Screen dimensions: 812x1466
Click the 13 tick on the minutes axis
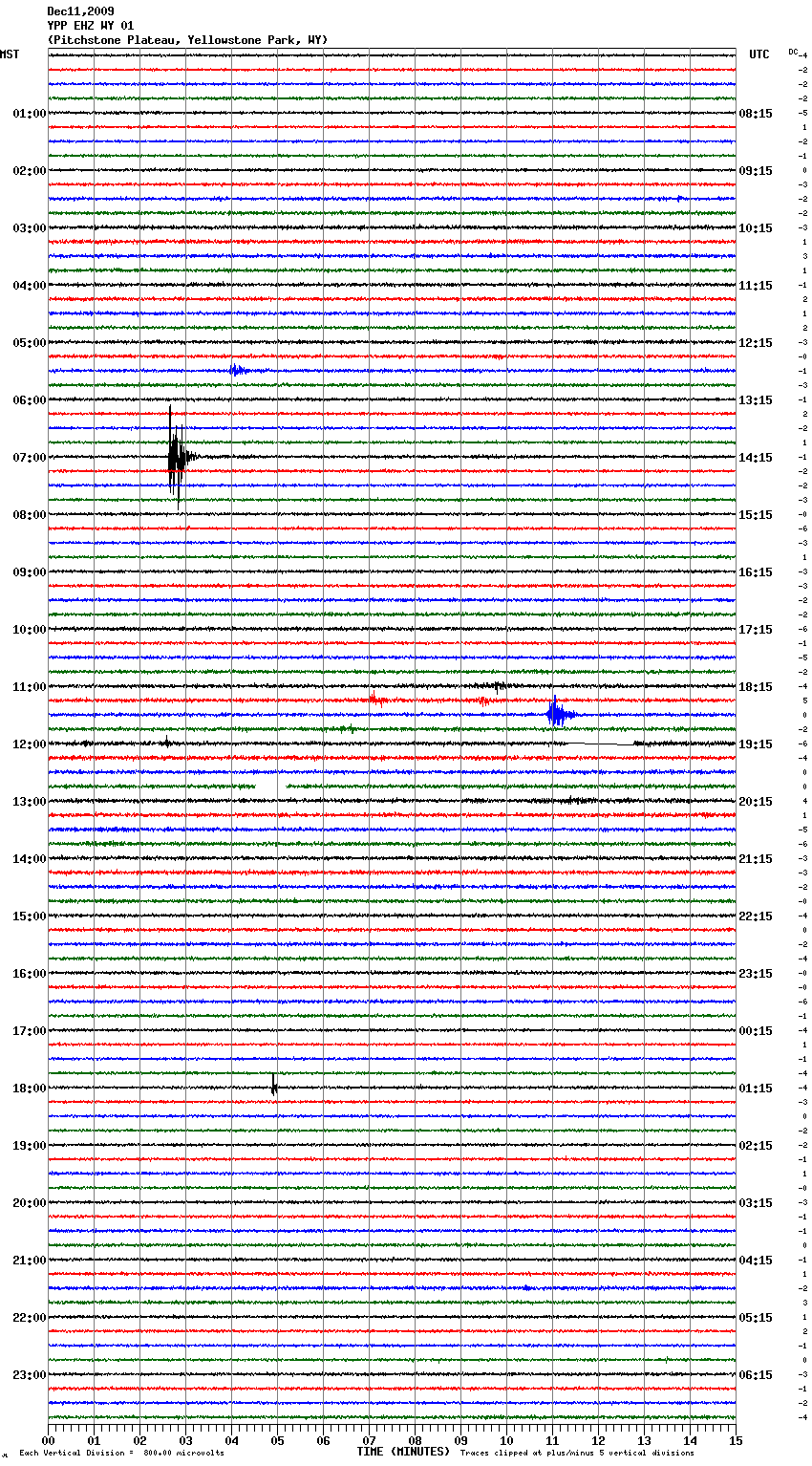coord(644,1440)
